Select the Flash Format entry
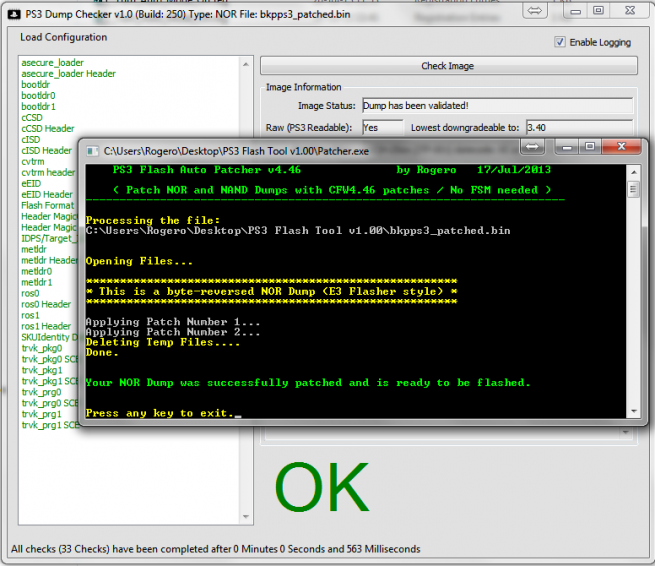Screen dimensions: 655x566 (x=48, y=205)
